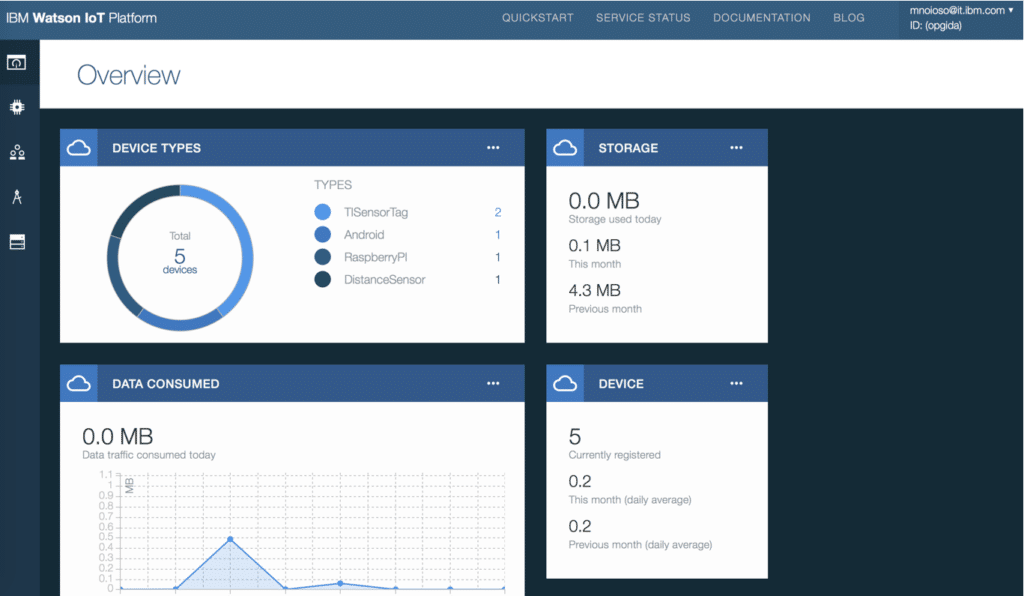Click the cloud icon on Storage card
1024x596 pixels.
click(x=565, y=148)
